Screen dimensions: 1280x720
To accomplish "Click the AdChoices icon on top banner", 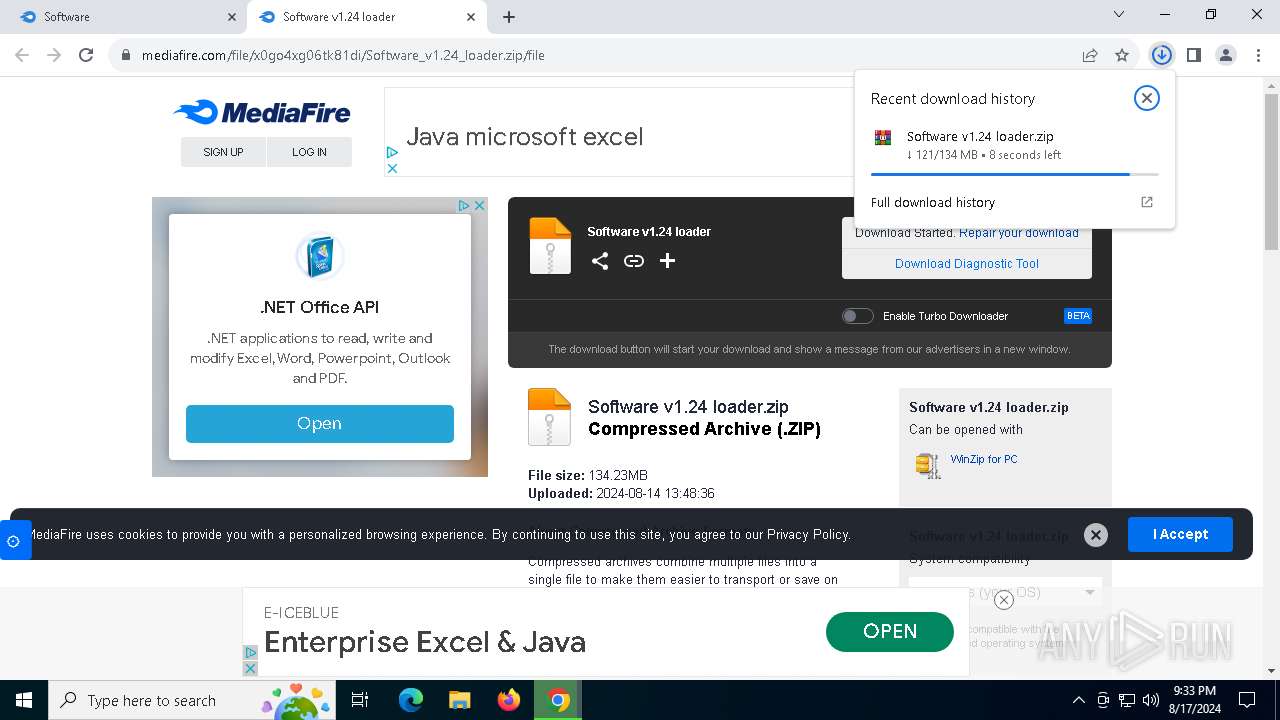I will point(392,153).
